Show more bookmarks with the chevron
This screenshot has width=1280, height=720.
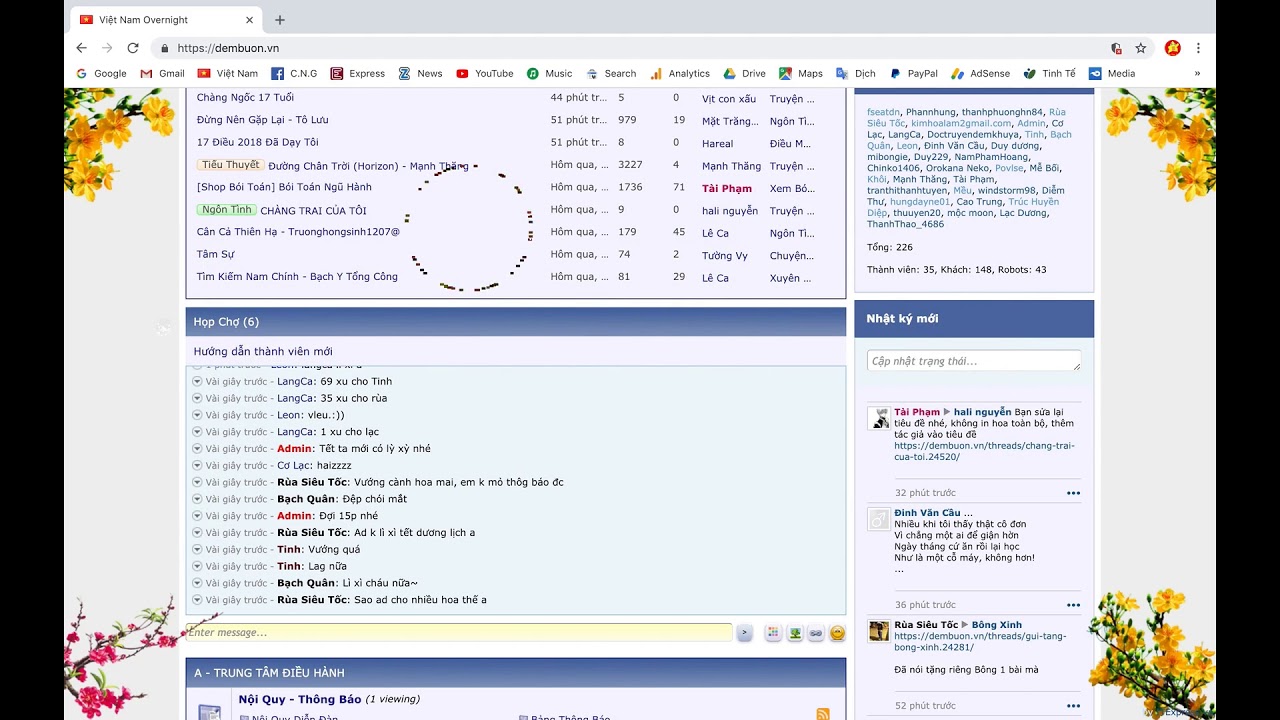point(1197,73)
